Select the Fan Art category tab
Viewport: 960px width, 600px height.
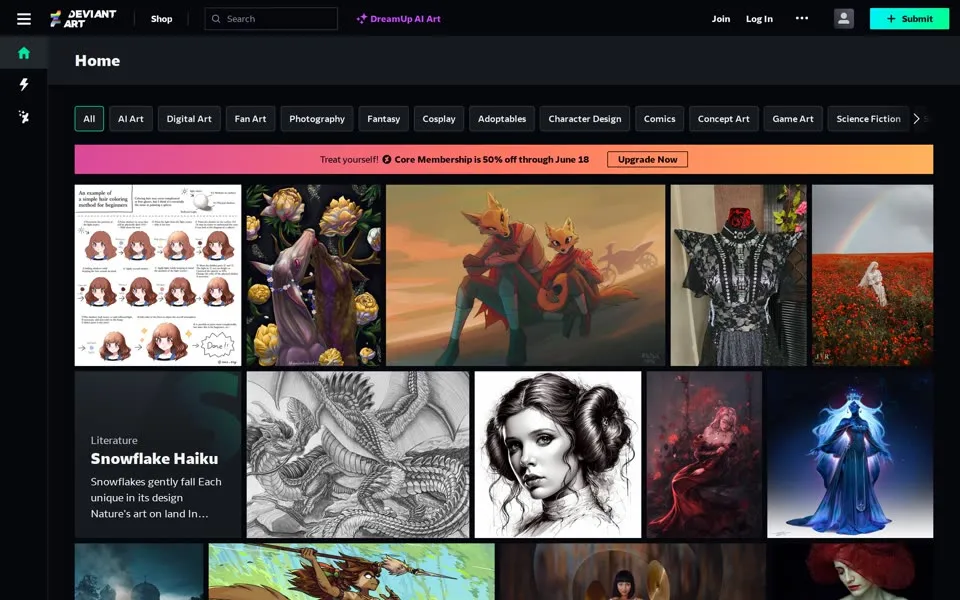point(250,119)
